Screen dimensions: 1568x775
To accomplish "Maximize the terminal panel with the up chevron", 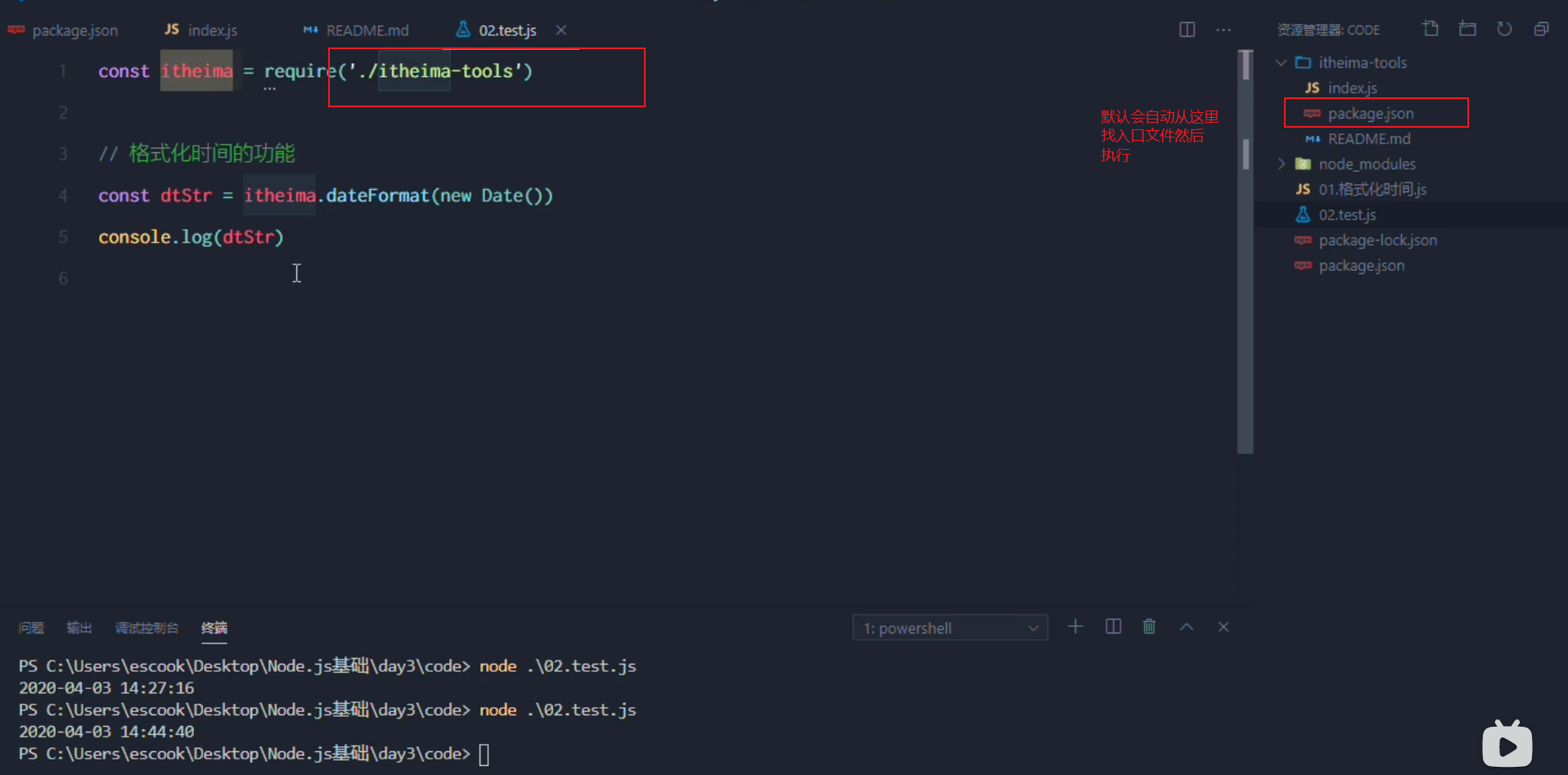I will pyautogui.click(x=1187, y=627).
